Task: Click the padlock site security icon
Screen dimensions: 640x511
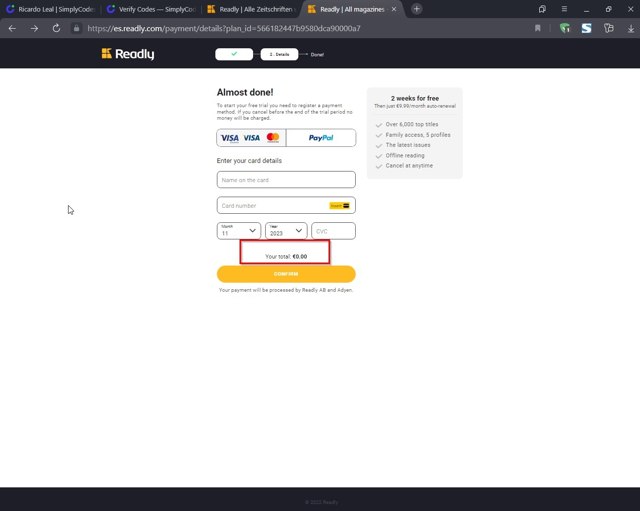Action: click(x=76, y=28)
